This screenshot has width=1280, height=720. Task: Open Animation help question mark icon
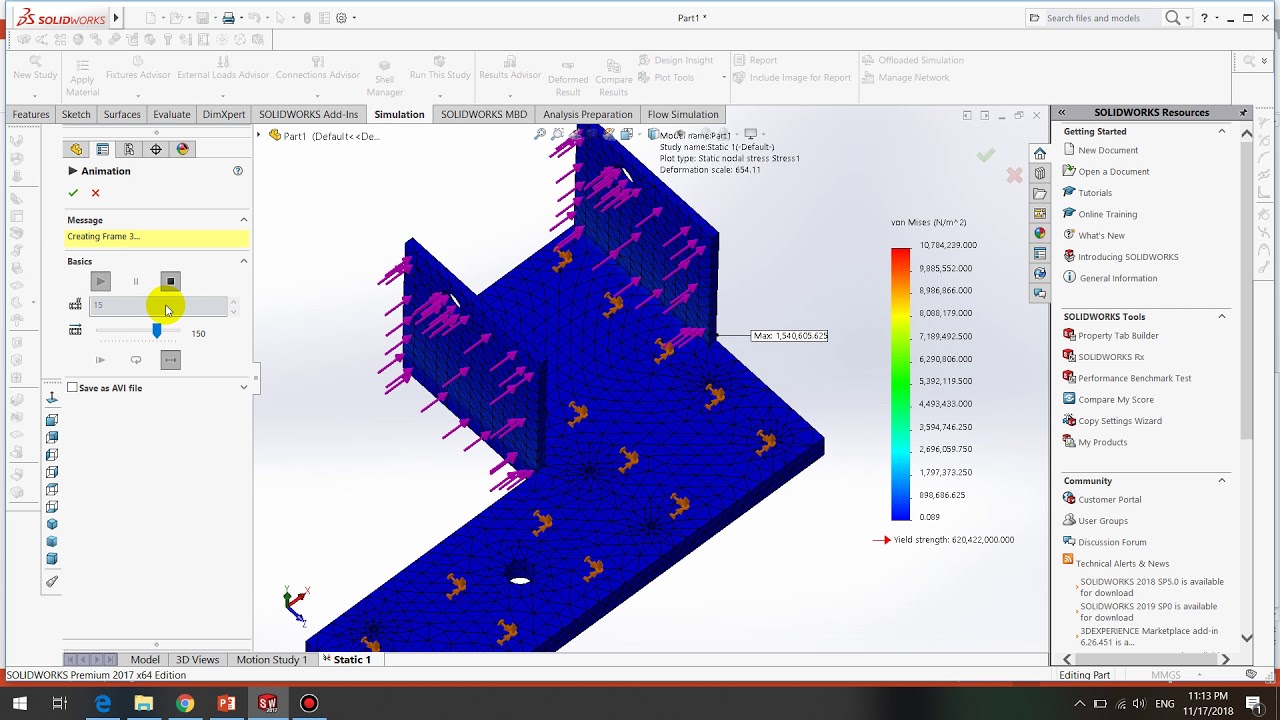pos(238,171)
